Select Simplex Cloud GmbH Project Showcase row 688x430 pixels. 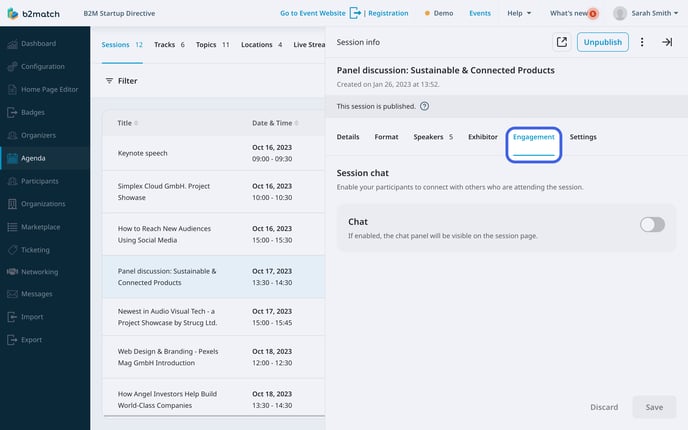(x=214, y=192)
